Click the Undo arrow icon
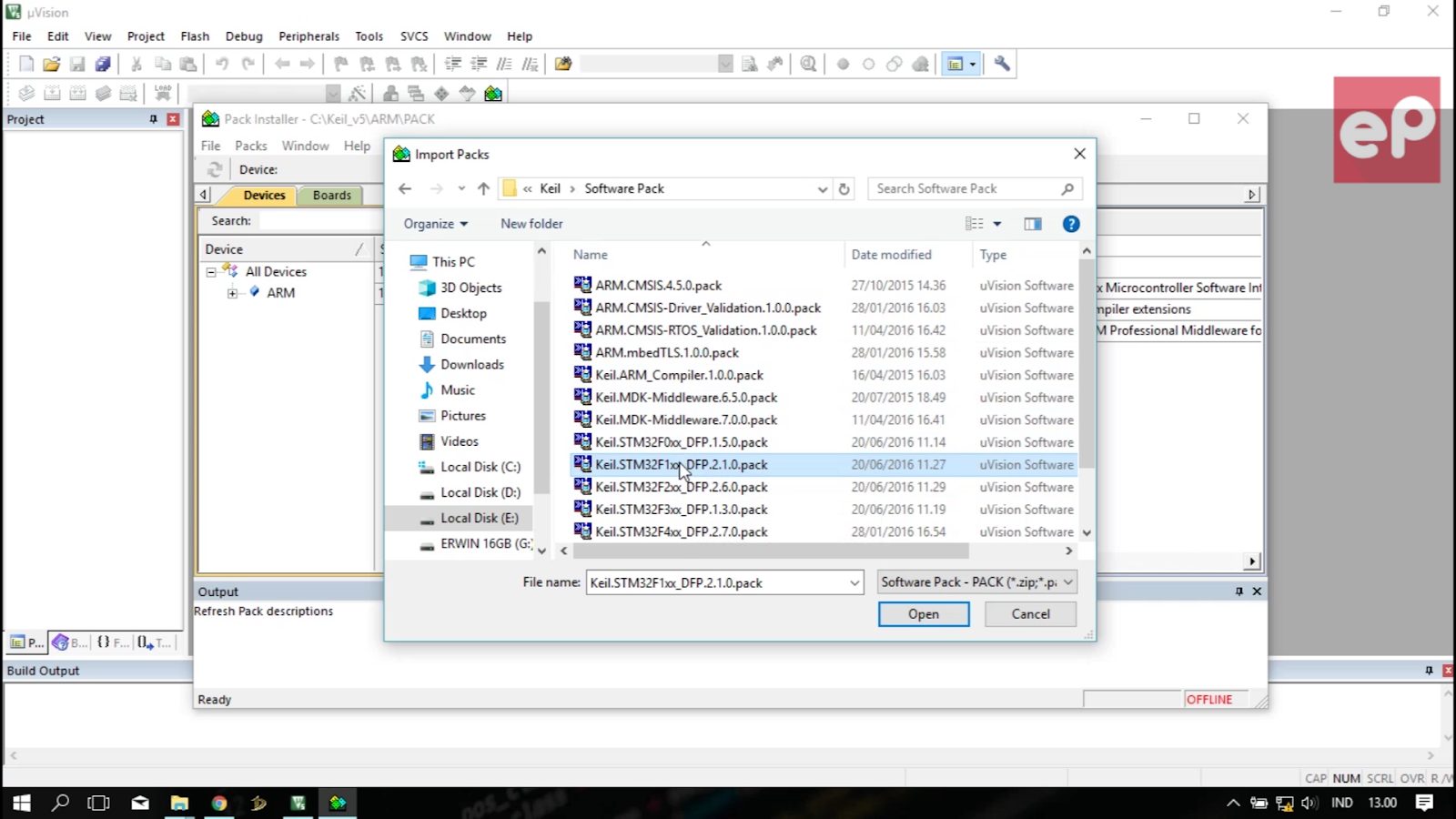This screenshot has width=1456, height=819. [222, 64]
